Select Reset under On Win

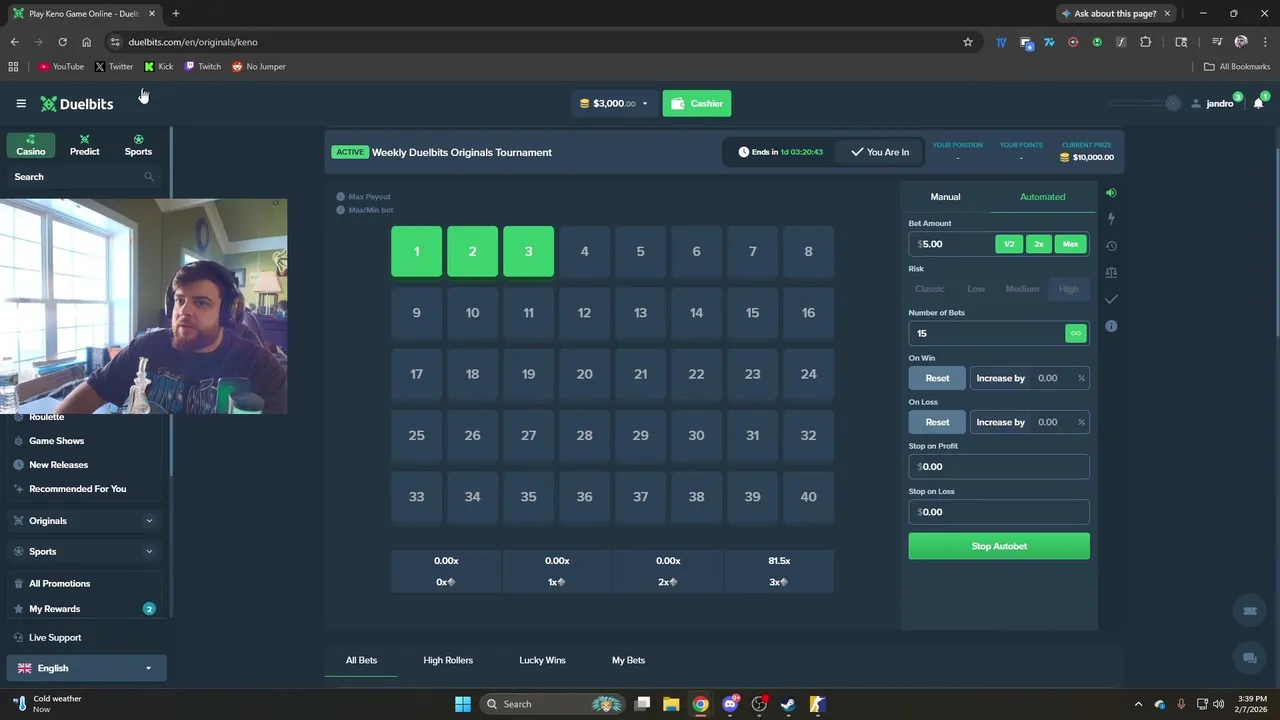click(x=937, y=378)
